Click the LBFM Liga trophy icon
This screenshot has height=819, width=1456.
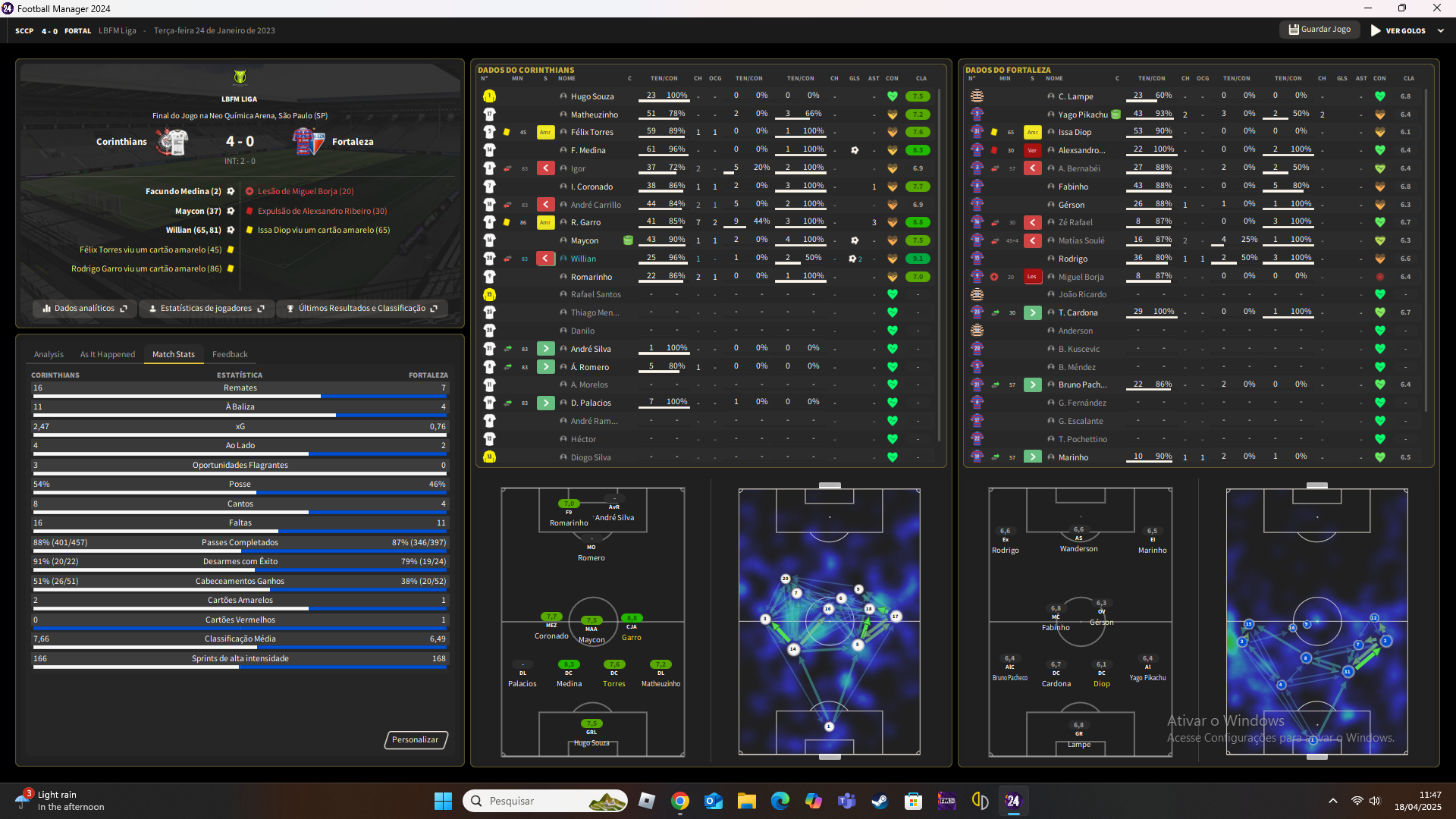coord(240,77)
